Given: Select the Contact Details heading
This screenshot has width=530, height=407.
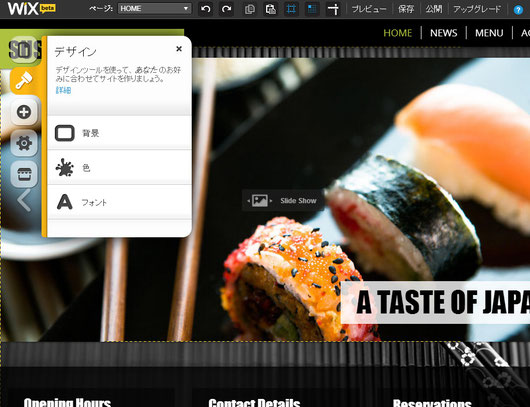Looking at the screenshot, I should (x=254, y=402).
